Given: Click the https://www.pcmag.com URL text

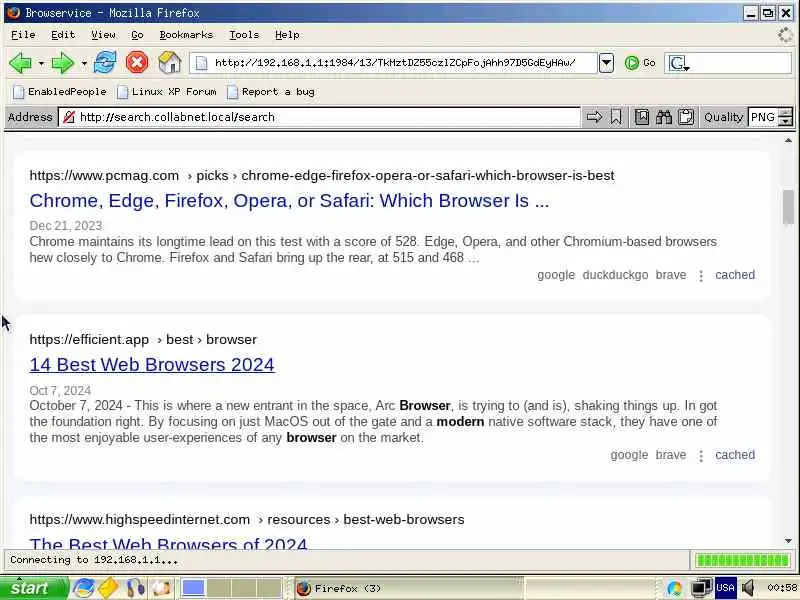Looking at the screenshot, I should click(x=104, y=176).
